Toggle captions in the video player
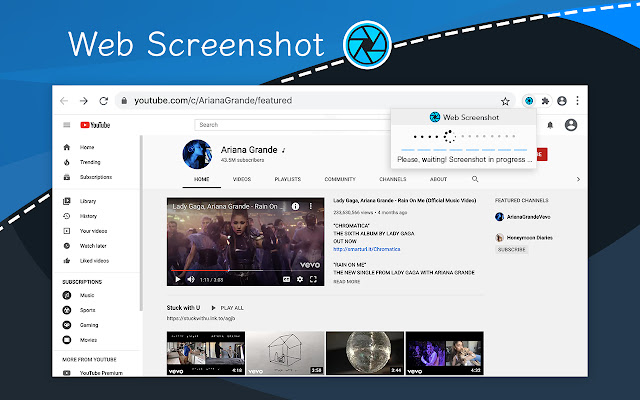 click(x=287, y=279)
